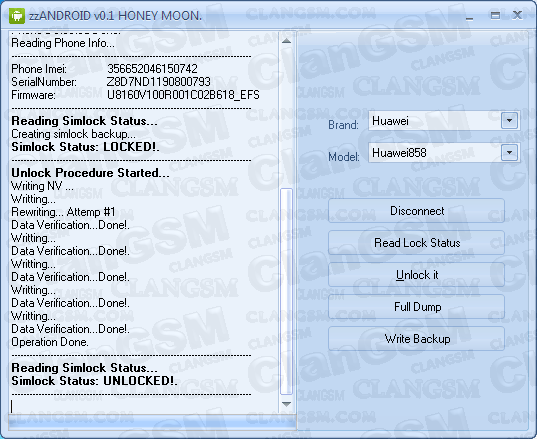Click the Read Lock Status button
The width and height of the screenshot is (537, 439).
click(416, 243)
